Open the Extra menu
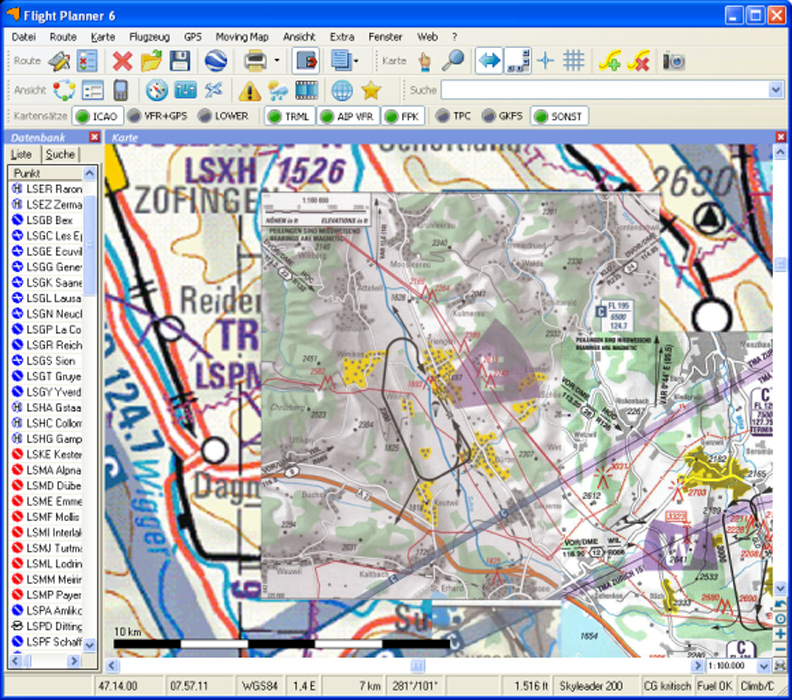Viewport: 792px width, 700px height. tap(342, 37)
